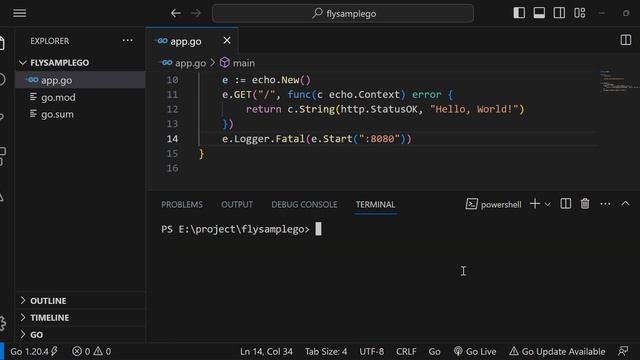Screen dimensions: 640x360
Task: Click line number 11 in the gutter
Action: click(x=172, y=95)
